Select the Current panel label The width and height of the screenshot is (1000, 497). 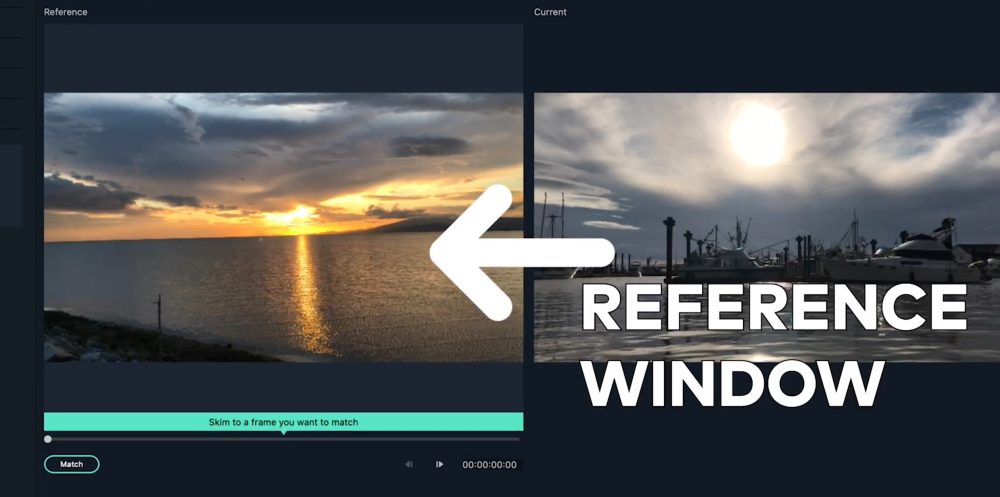pyautogui.click(x=550, y=12)
